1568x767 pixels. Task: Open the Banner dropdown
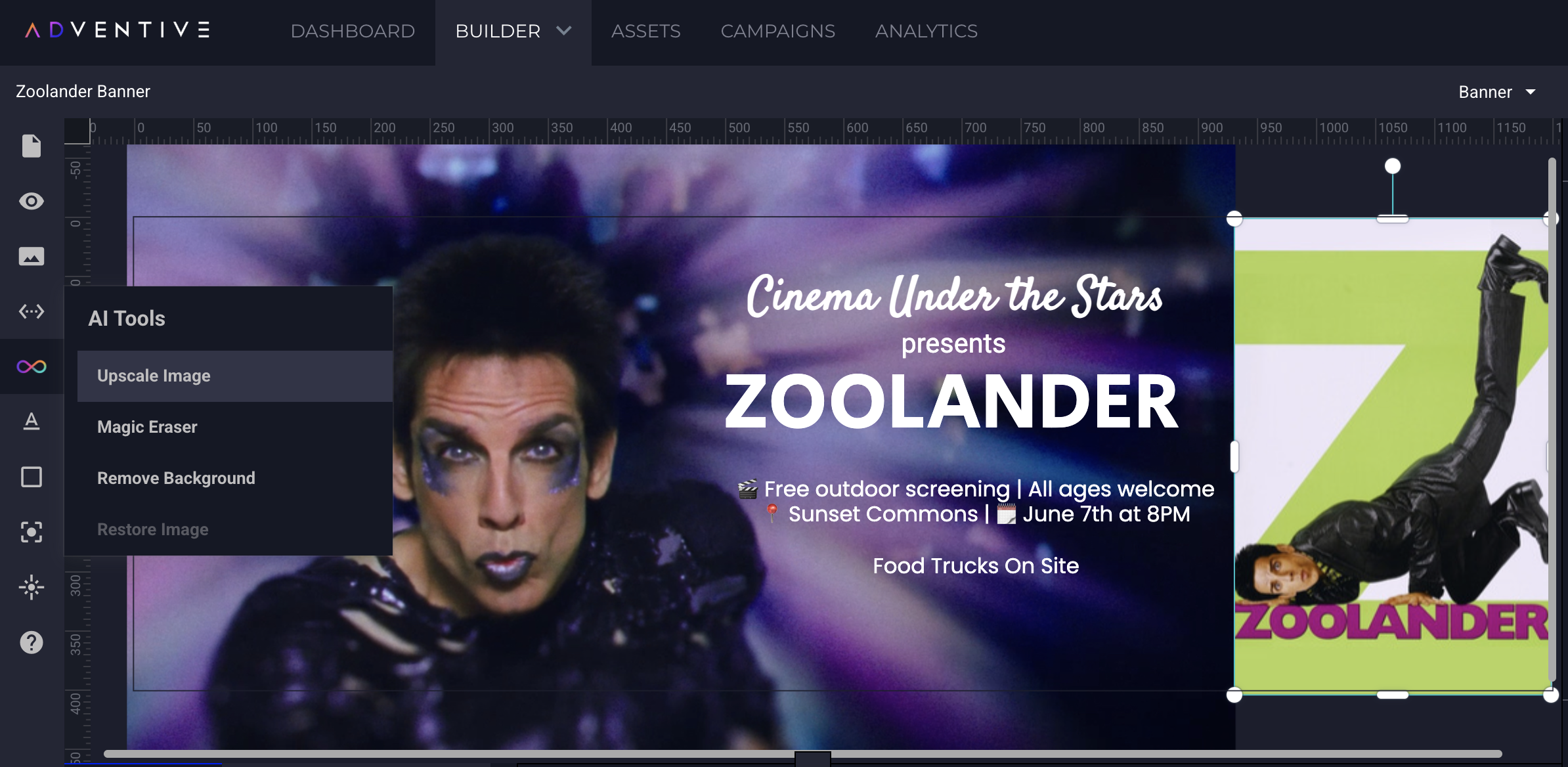pos(1497,92)
